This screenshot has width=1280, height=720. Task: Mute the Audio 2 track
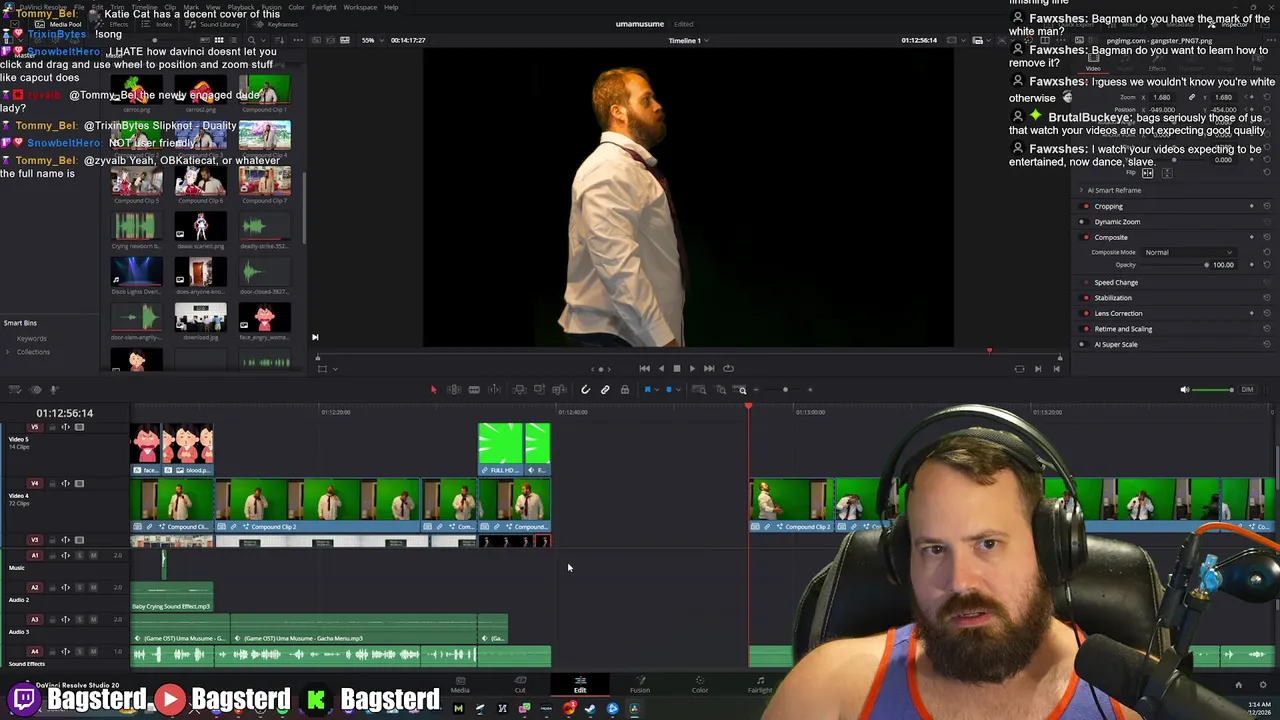[x=93, y=588]
